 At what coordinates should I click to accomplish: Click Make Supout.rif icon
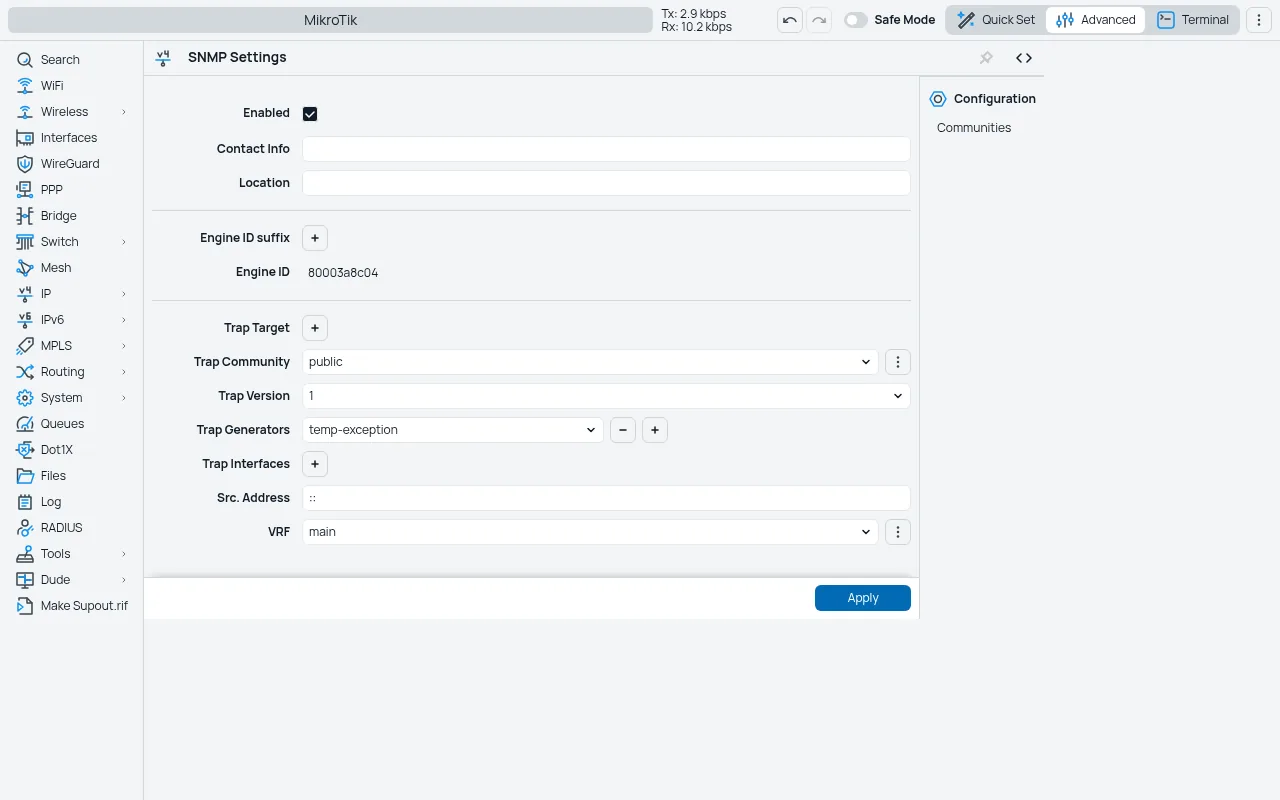[x=25, y=606]
